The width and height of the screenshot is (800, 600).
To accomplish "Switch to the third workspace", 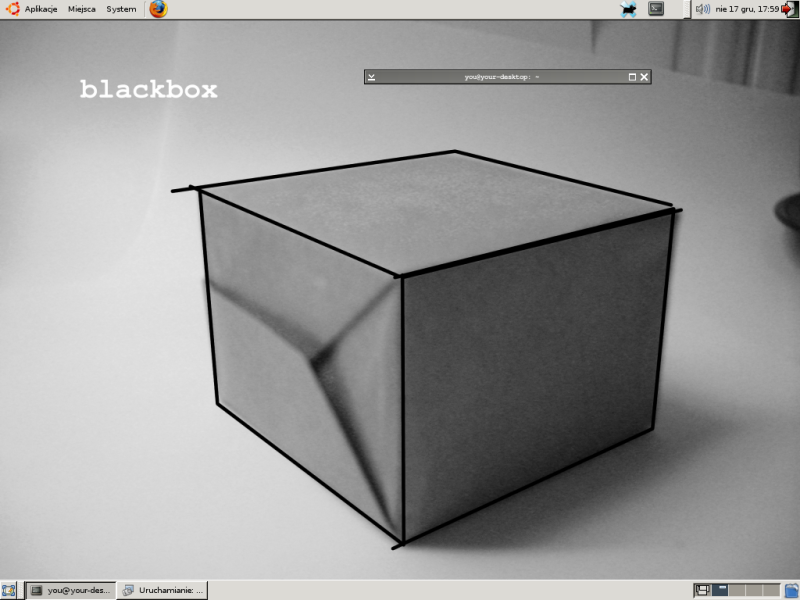I will pyautogui.click(x=754, y=591).
